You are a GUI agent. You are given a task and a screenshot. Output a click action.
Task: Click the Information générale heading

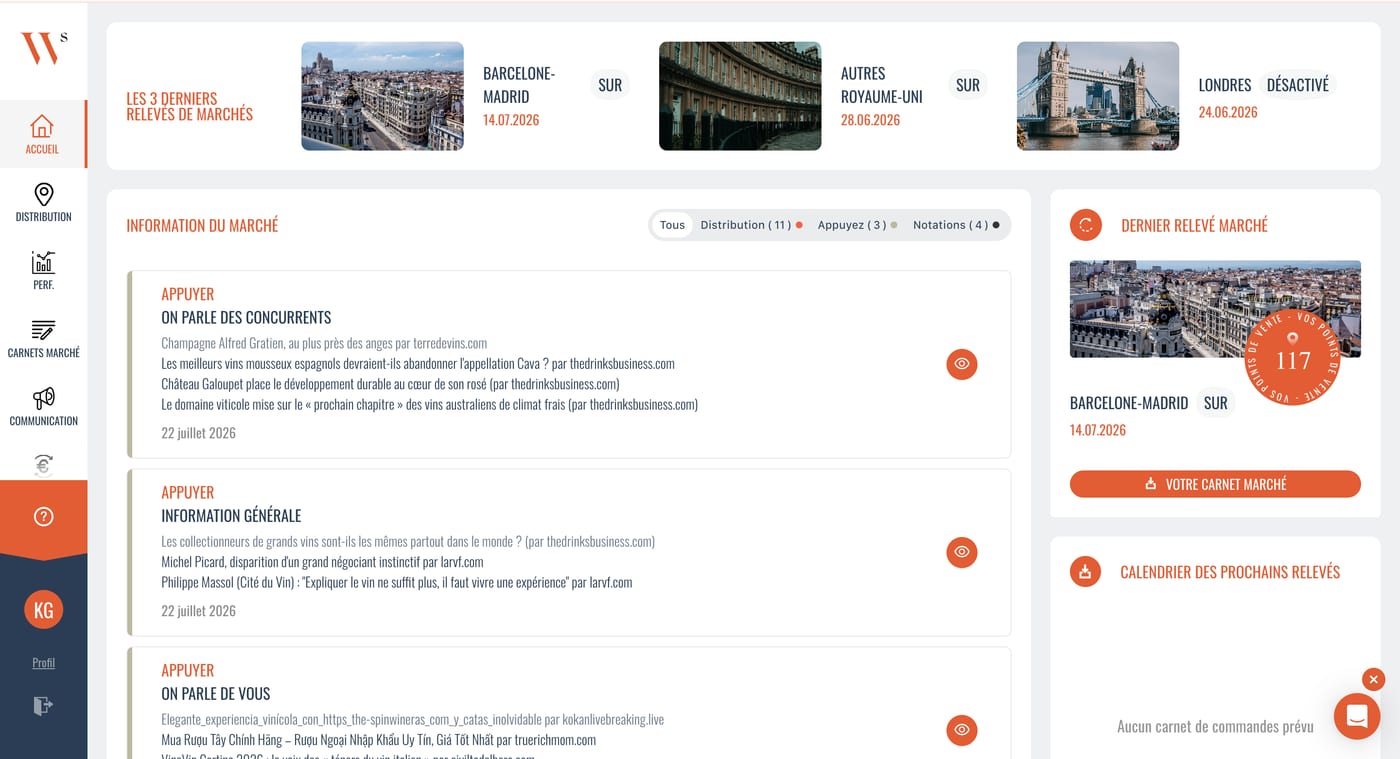[x=231, y=516]
